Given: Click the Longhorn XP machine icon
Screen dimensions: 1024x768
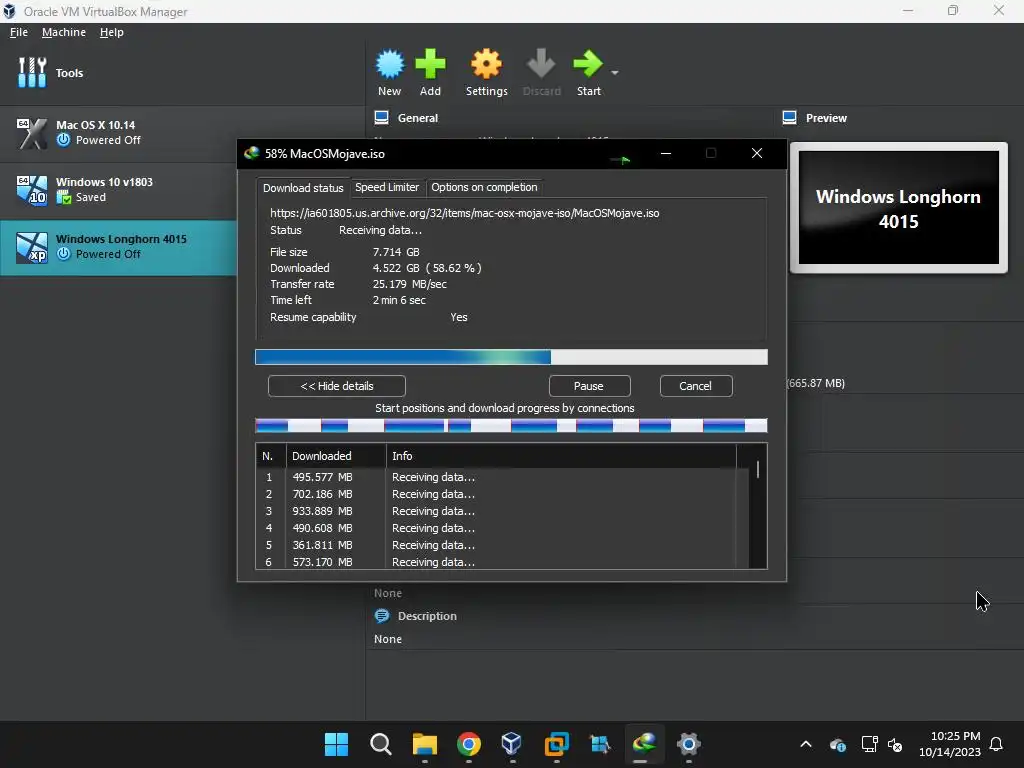Looking at the screenshot, I should [32, 248].
